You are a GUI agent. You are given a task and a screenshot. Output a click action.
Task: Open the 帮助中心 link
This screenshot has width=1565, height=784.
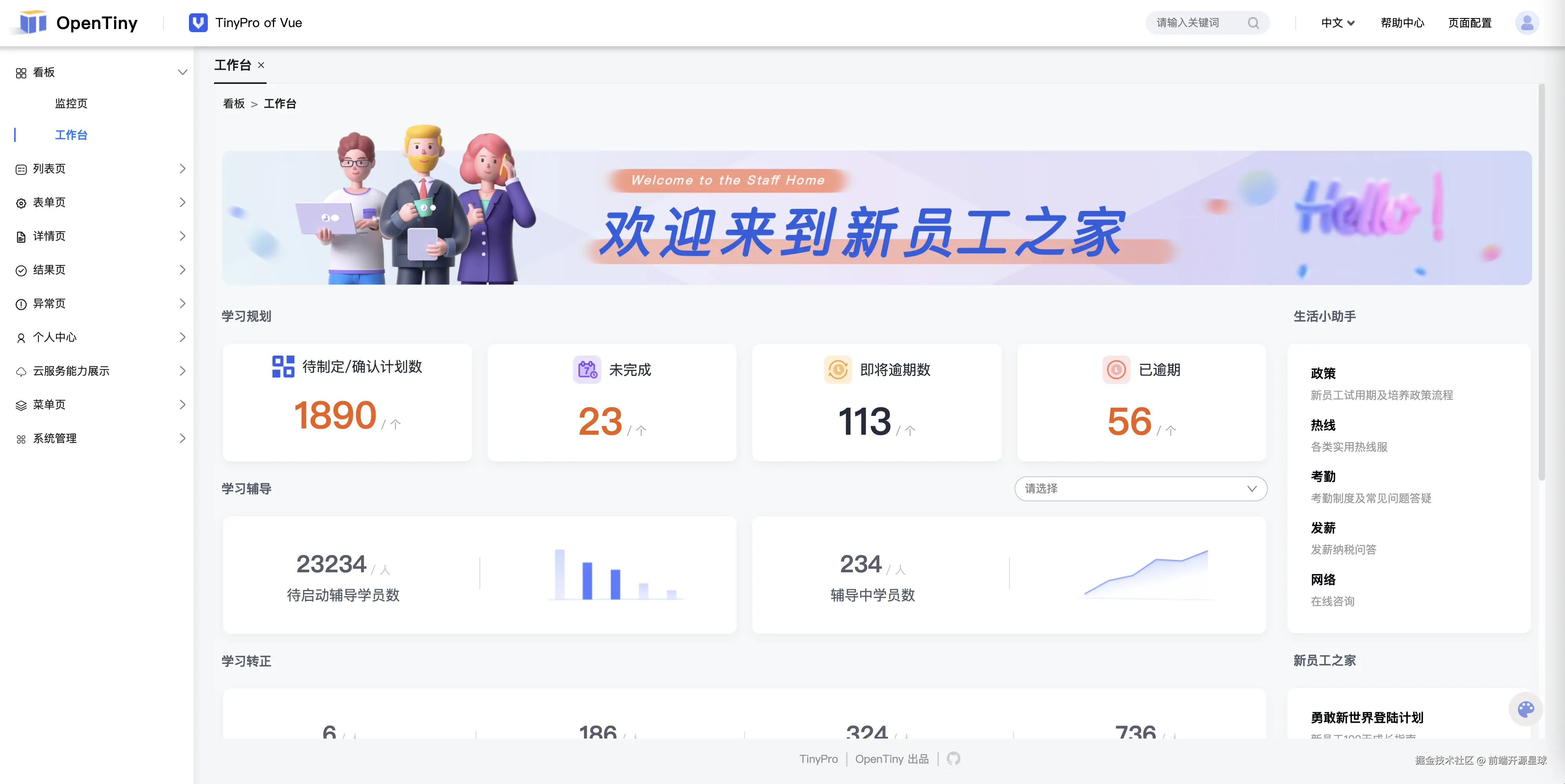pyautogui.click(x=1402, y=23)
